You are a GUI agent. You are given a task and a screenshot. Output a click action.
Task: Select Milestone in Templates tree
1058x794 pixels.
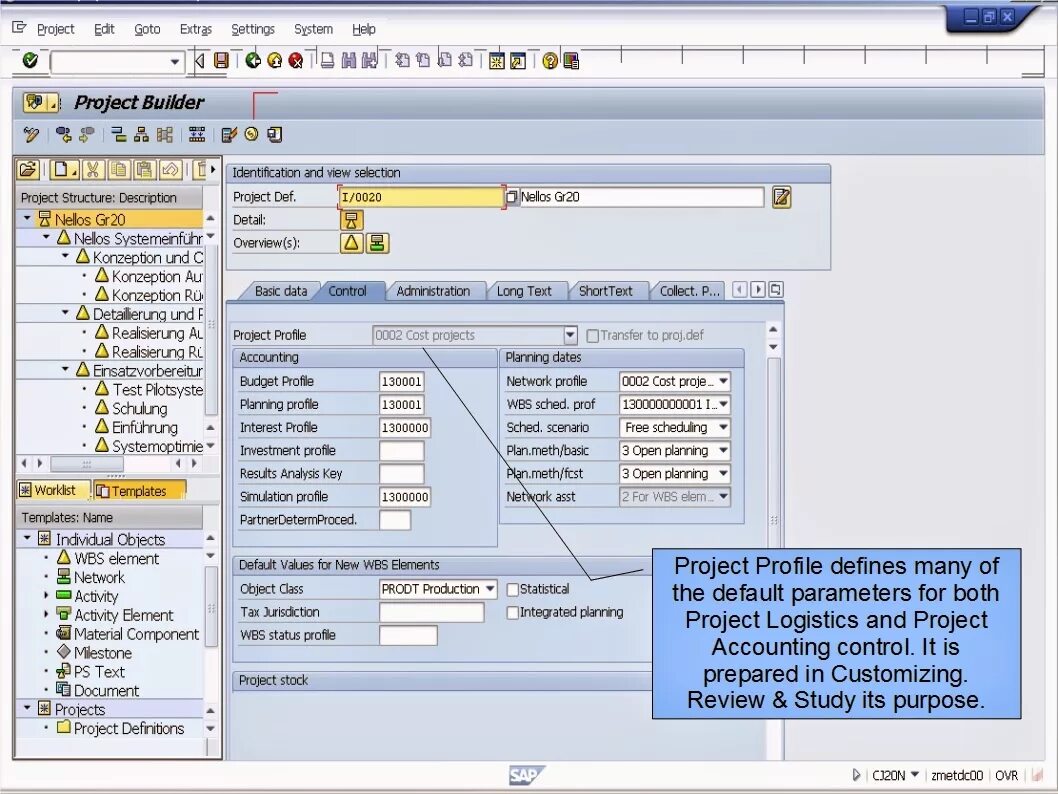click(103, 653)
